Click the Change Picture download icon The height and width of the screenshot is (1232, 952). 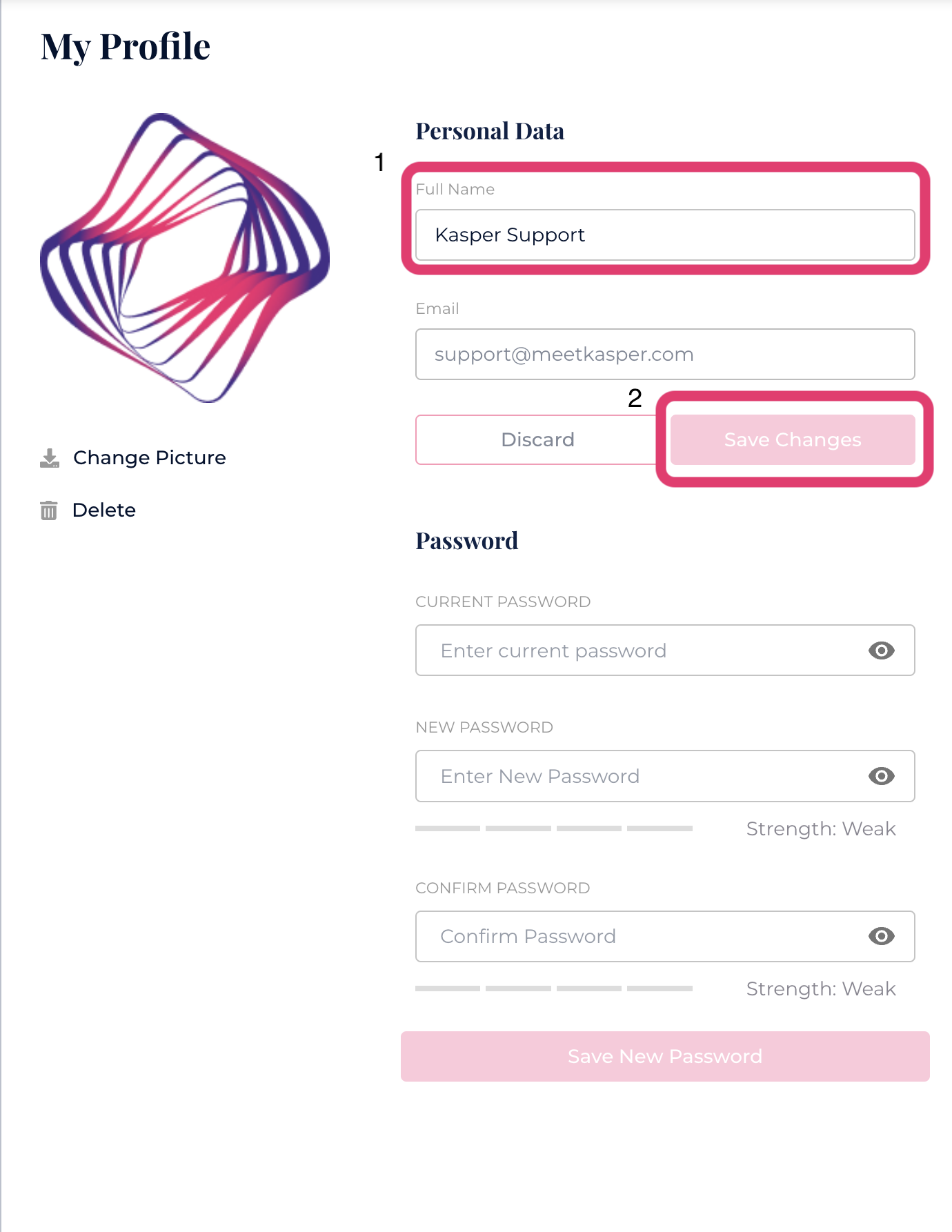click(x=50, y=458)
